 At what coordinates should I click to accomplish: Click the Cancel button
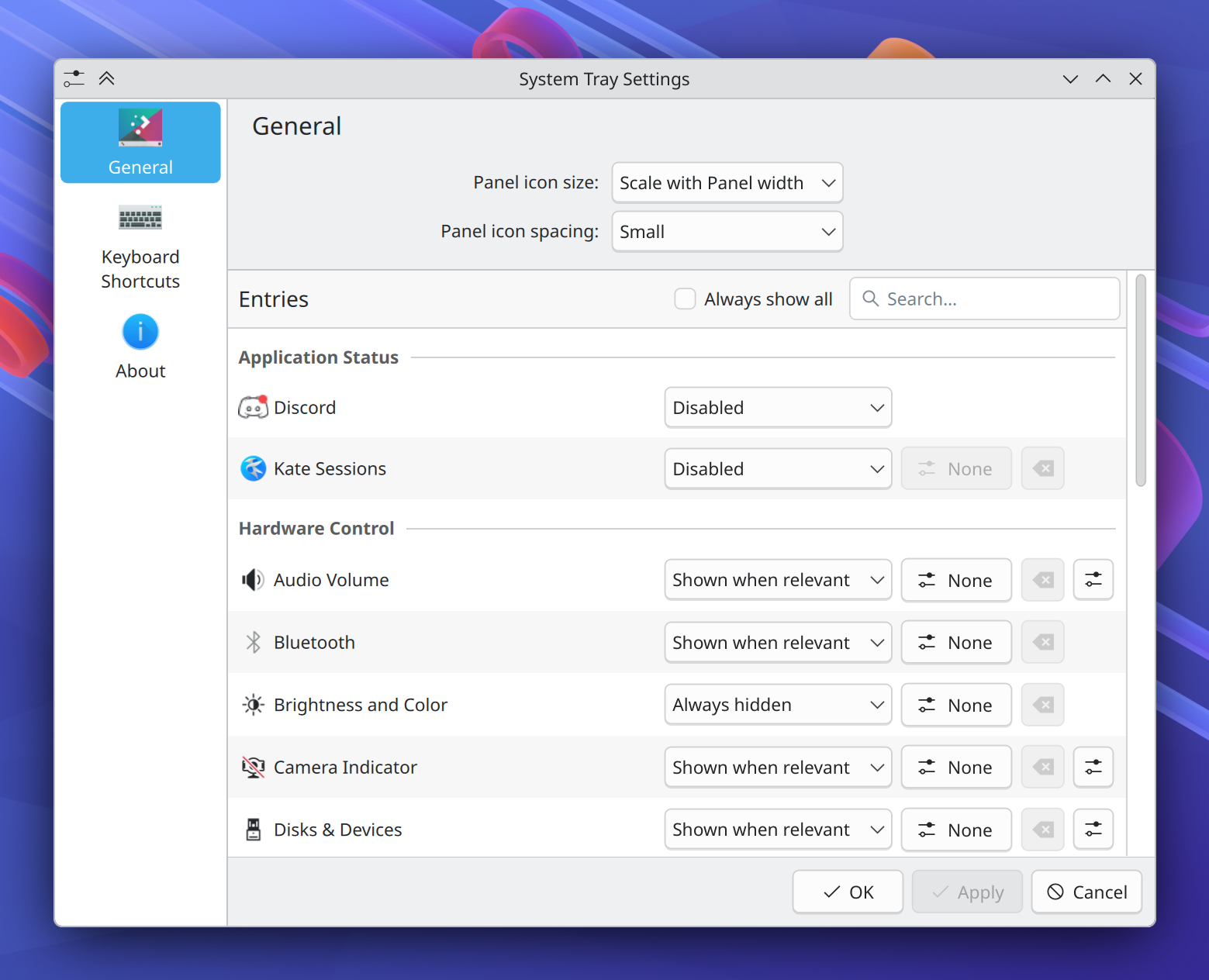tap(1086, 892)
